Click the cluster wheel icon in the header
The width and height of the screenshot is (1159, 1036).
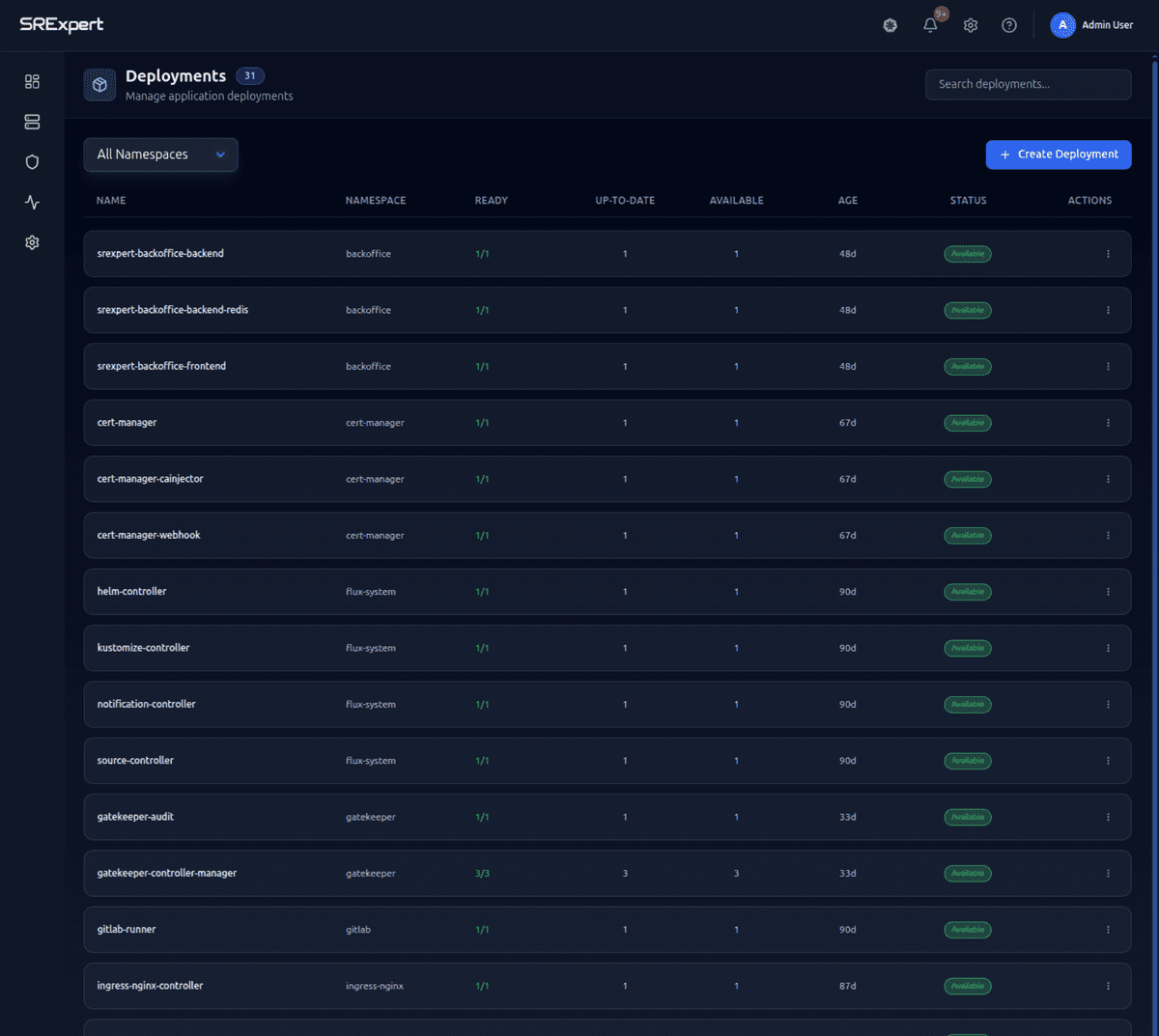pyautogui.click(x=890, y=25)
